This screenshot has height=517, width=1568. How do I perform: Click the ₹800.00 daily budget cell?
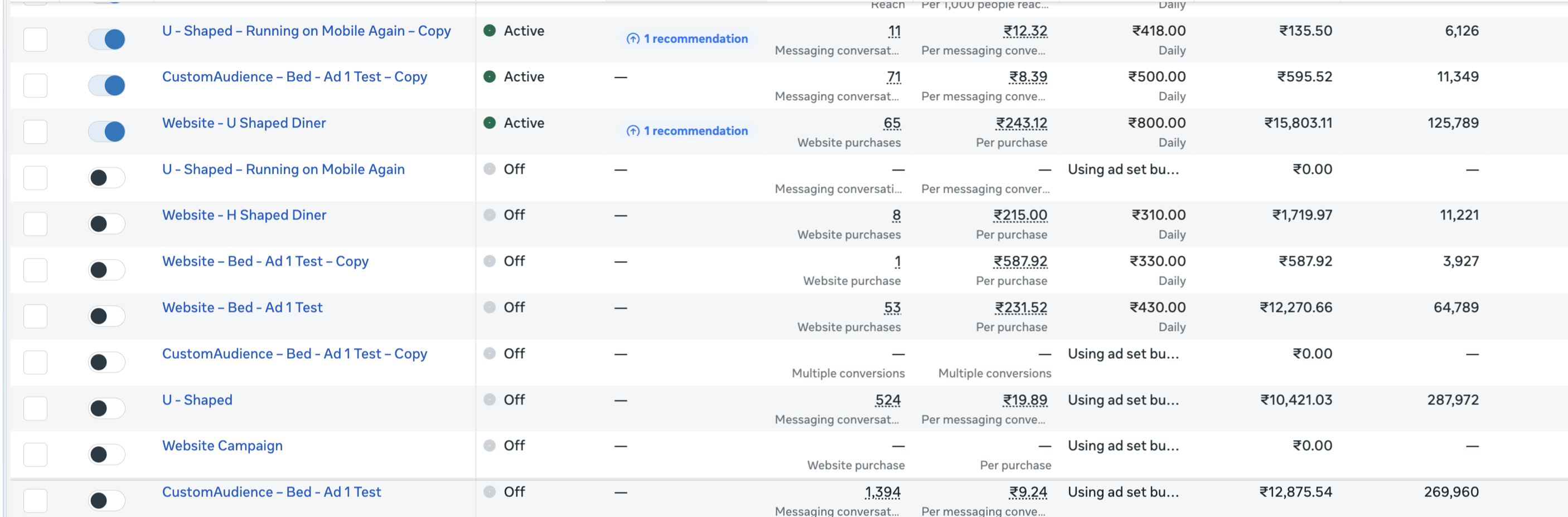tap(1156, 124)
